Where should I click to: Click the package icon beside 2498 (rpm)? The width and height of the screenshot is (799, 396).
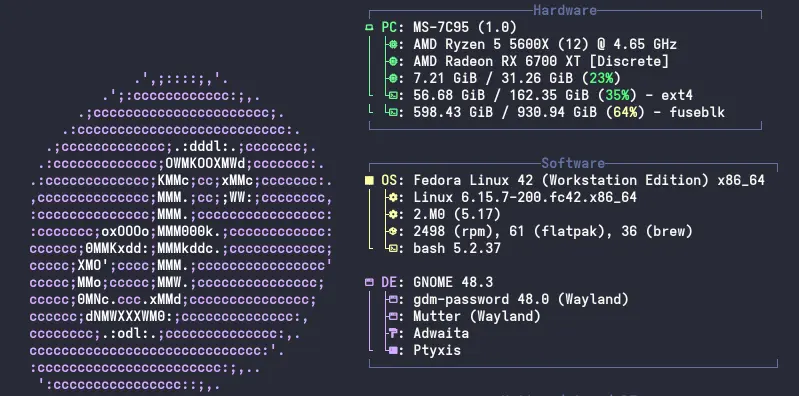[x=393, y=231]
